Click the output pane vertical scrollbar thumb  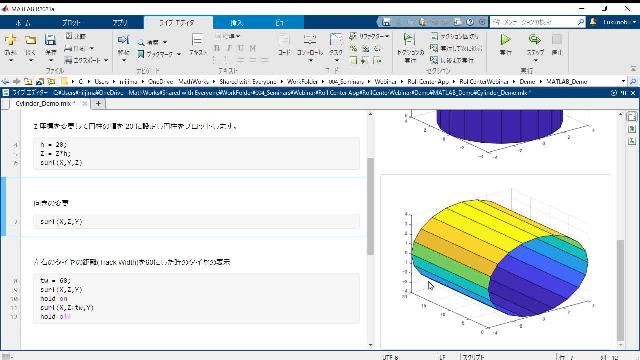[620, 290]
